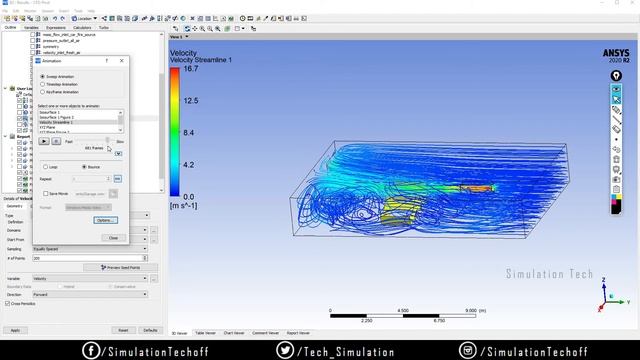Image resolution: width=640 pixels, height=360 pixels.
Task: Check the symmetry boundary checkbox
Action: coord(33,47)
